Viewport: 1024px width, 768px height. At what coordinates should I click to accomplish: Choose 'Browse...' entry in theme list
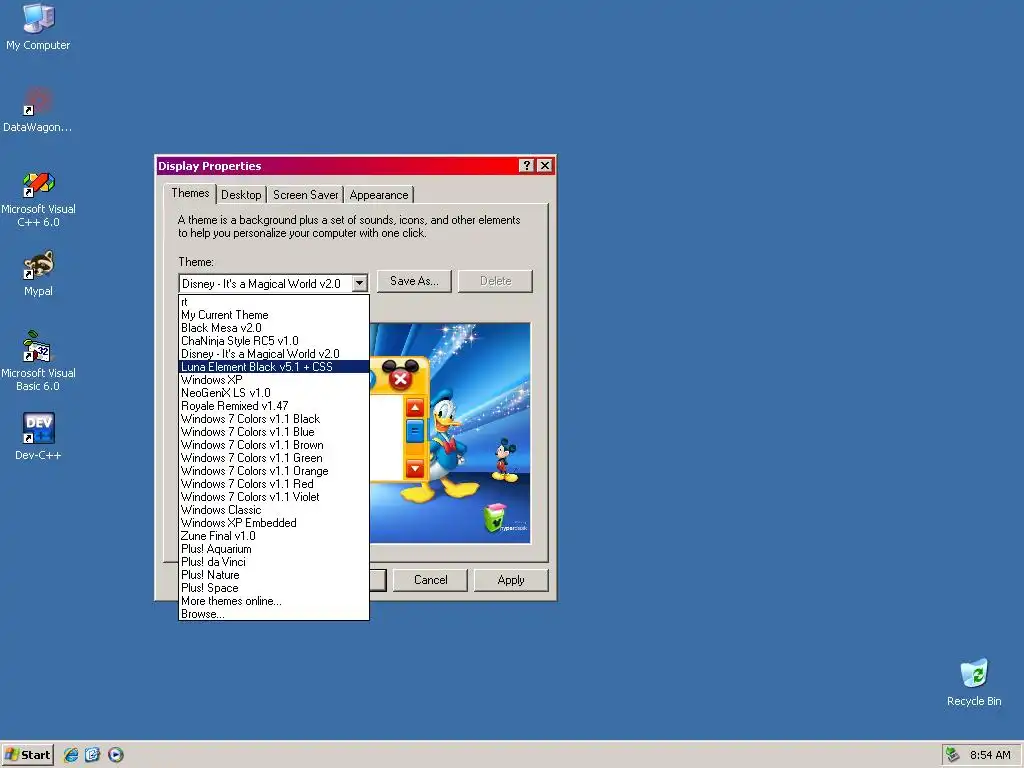(274, 614)
